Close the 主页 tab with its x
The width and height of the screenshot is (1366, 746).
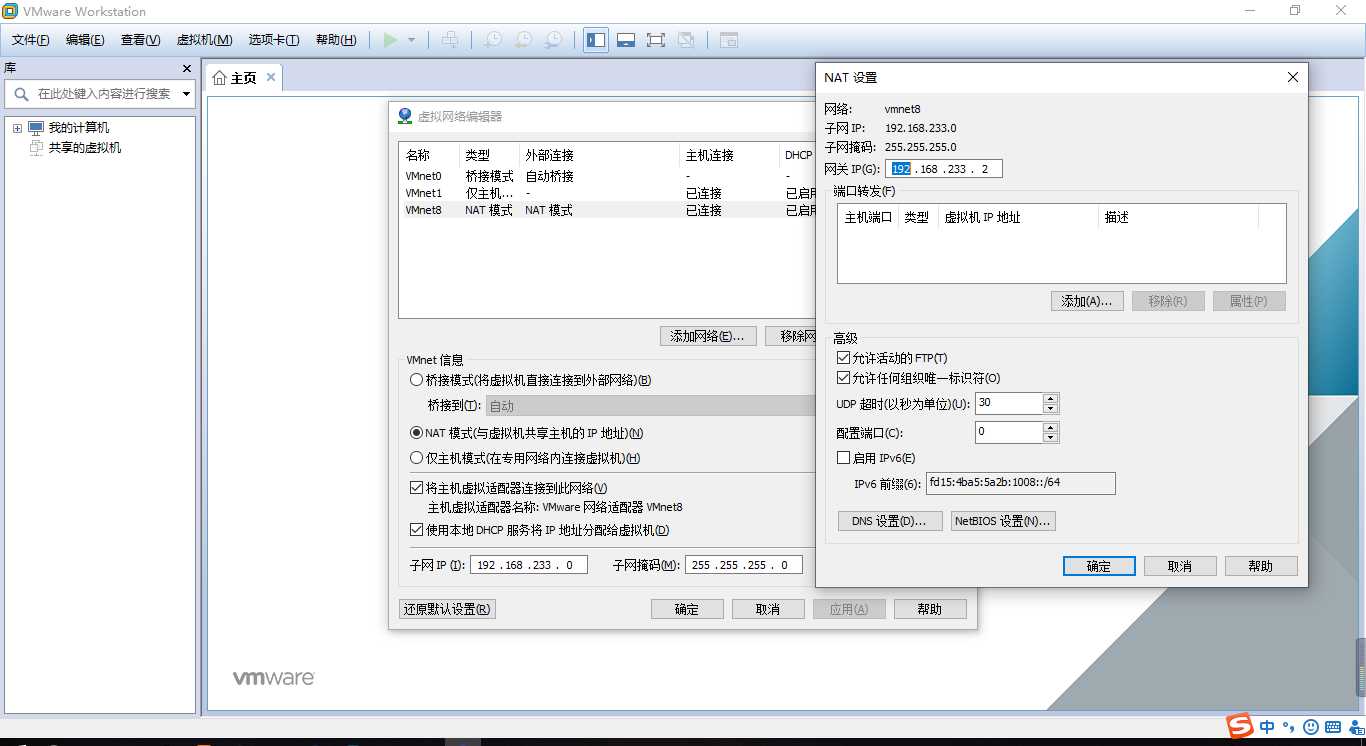270,77
